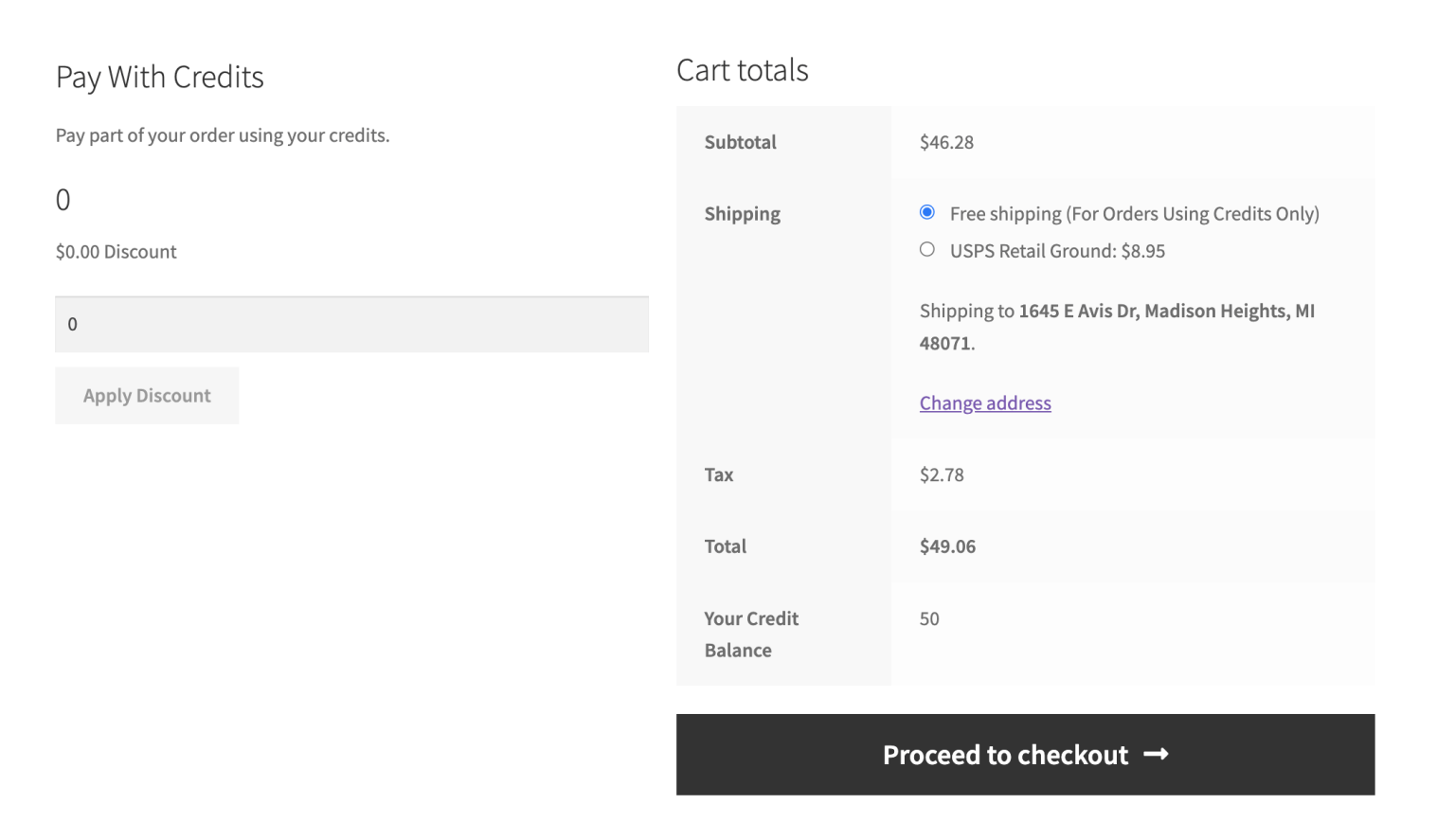Screen dimensions: 1455x840
Task: Click the Subtotal row label
Action: tap(740, 142)
